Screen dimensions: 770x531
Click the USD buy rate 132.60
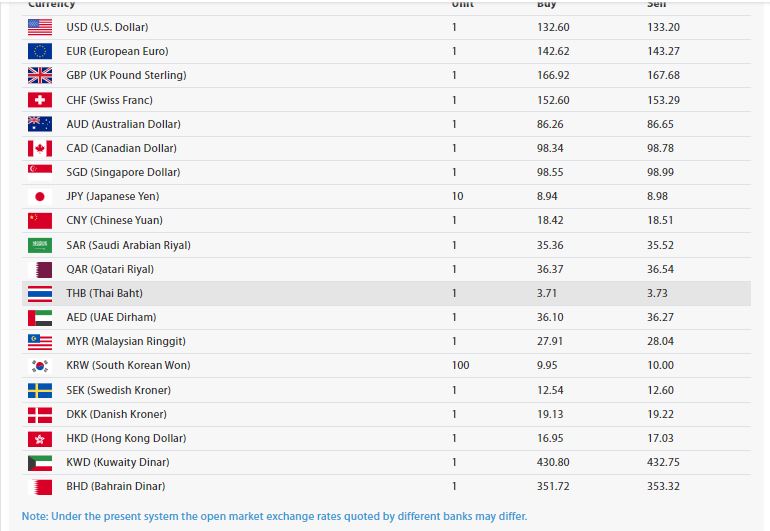tap(553, 27)
